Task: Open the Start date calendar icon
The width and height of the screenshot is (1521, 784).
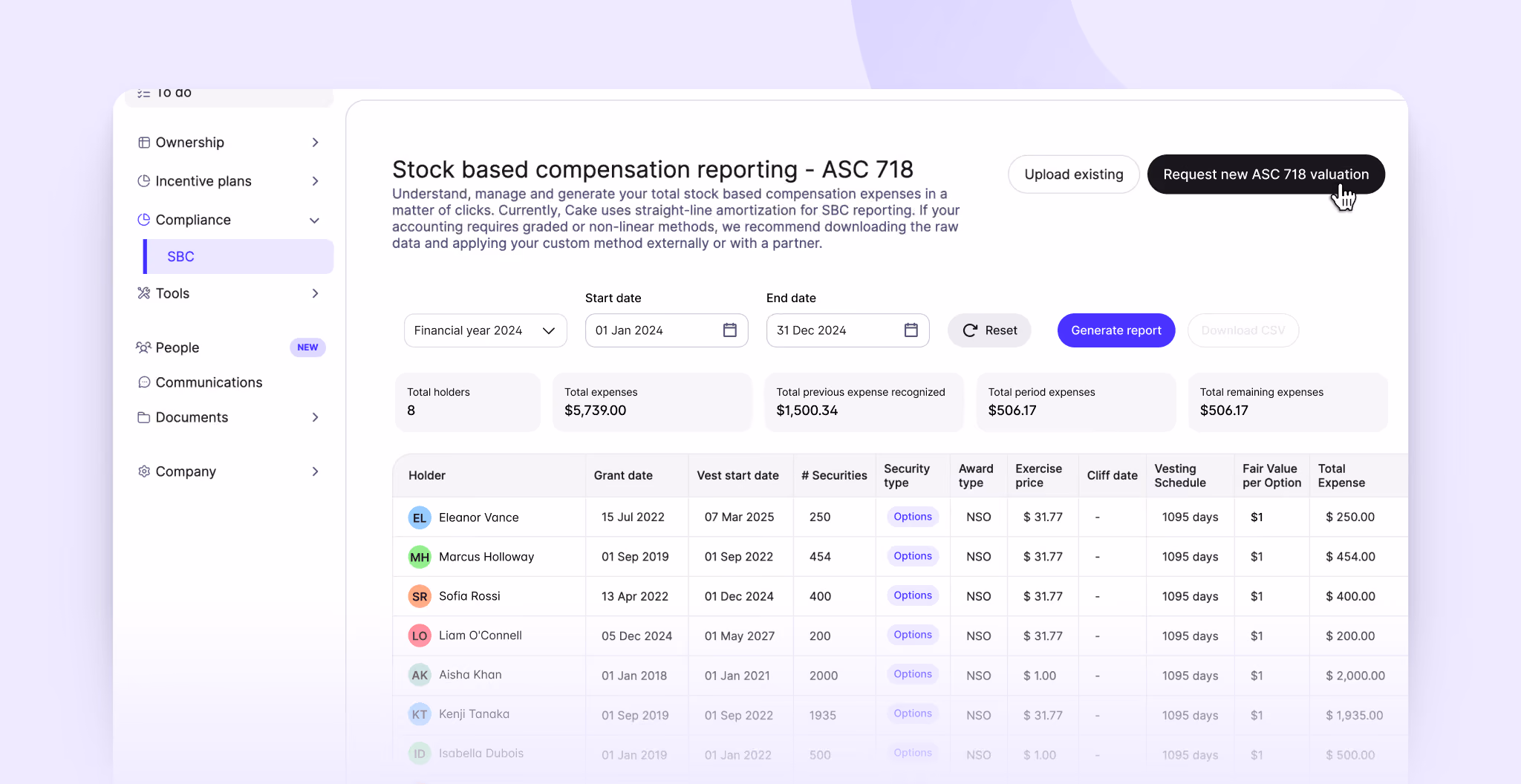Action: pyautogui.click(x=730, y=330)
